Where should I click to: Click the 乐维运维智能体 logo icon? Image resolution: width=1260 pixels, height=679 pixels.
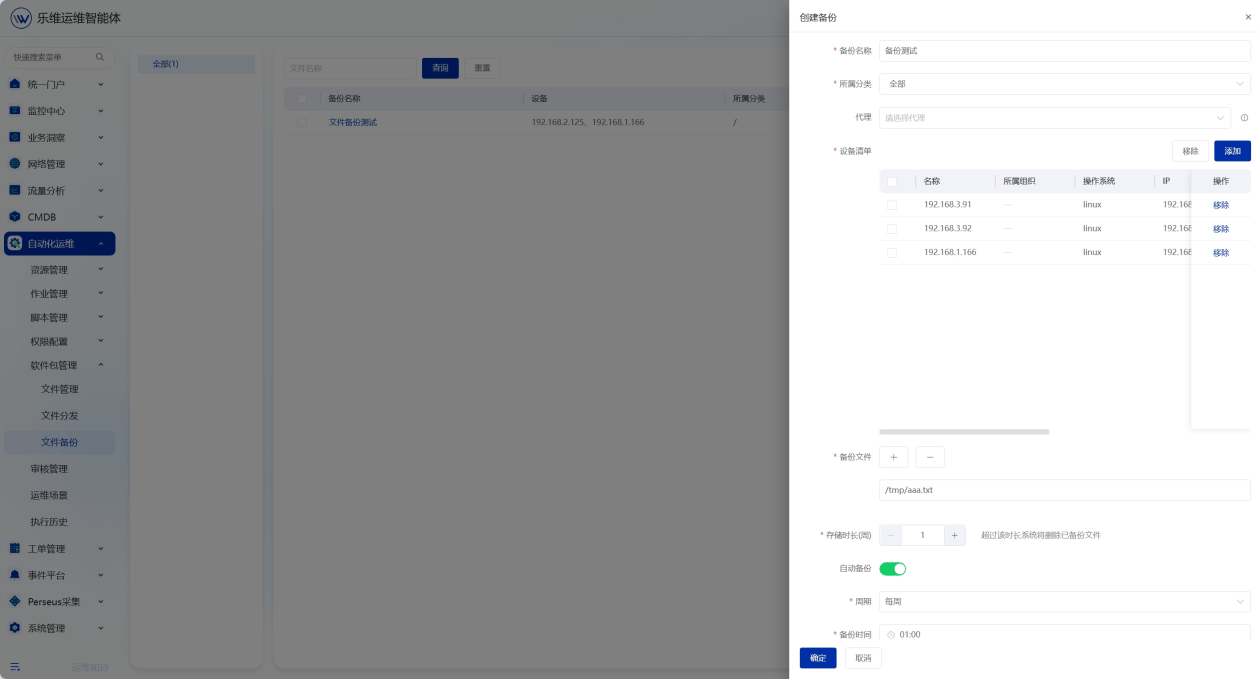click(x=21, y=18)
